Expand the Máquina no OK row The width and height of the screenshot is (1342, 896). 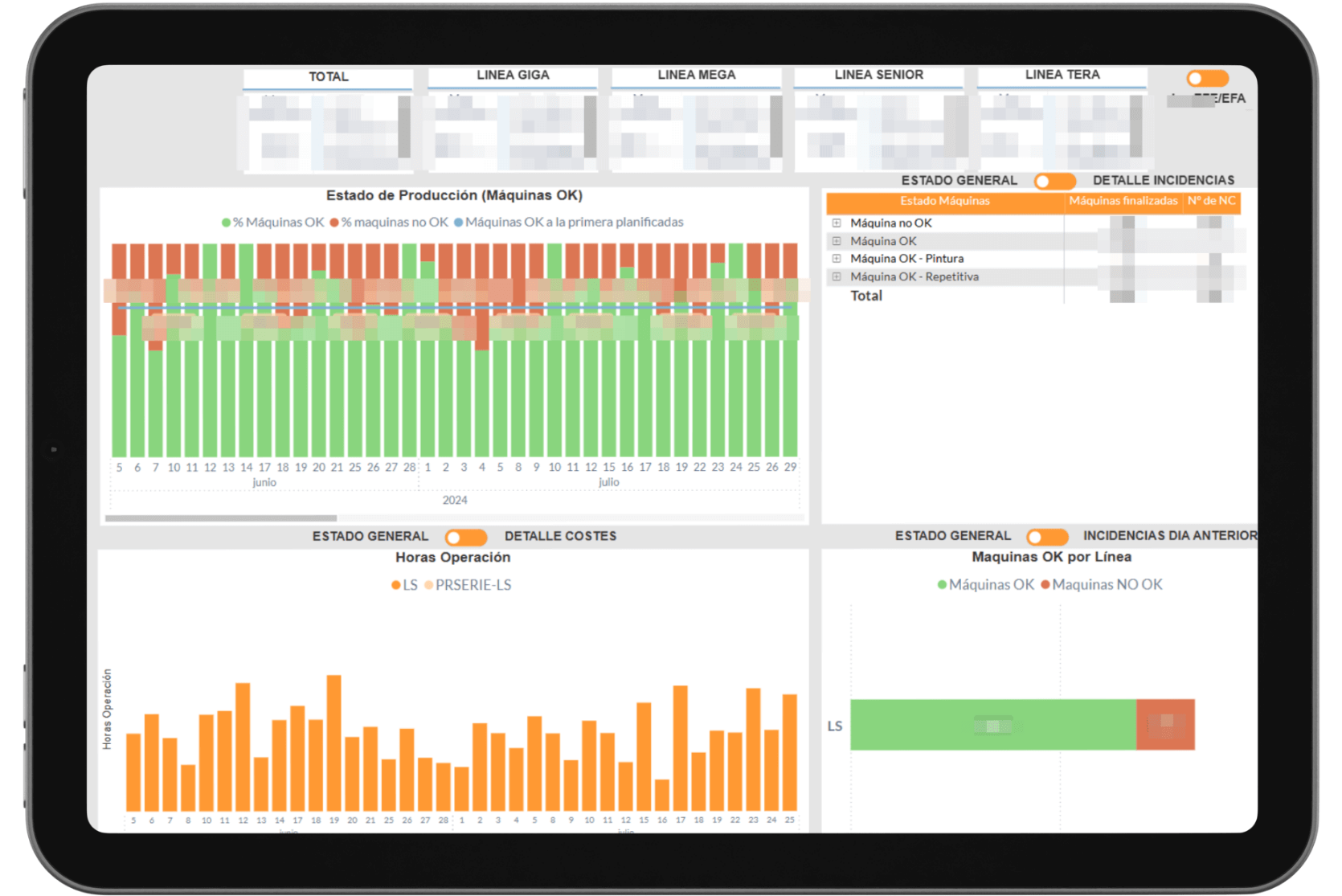[x=837, y=223]
